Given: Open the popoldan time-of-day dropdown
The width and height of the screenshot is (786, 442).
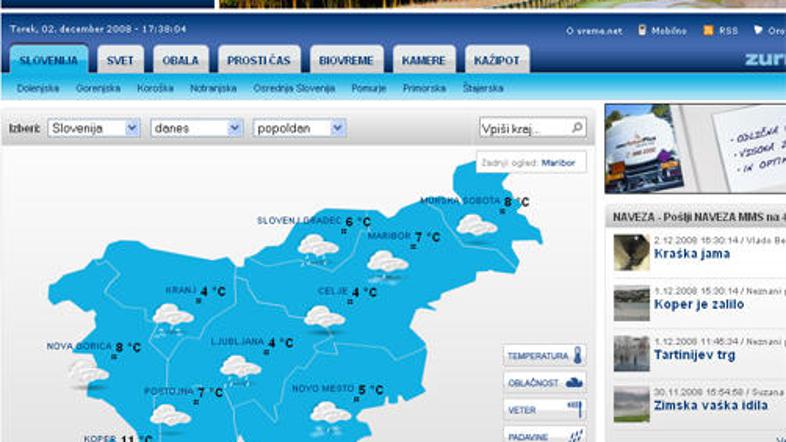Looking at the screenshot, I should tap(299, 128).
